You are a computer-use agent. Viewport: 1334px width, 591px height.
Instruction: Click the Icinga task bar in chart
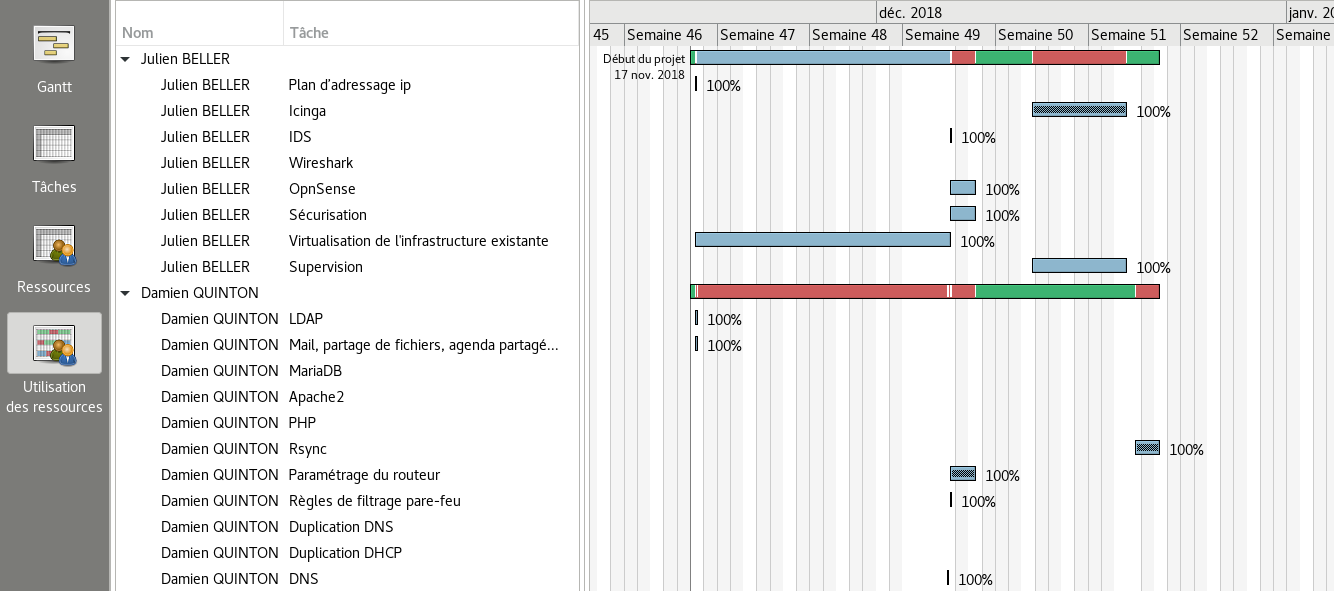click(1079, 110)
